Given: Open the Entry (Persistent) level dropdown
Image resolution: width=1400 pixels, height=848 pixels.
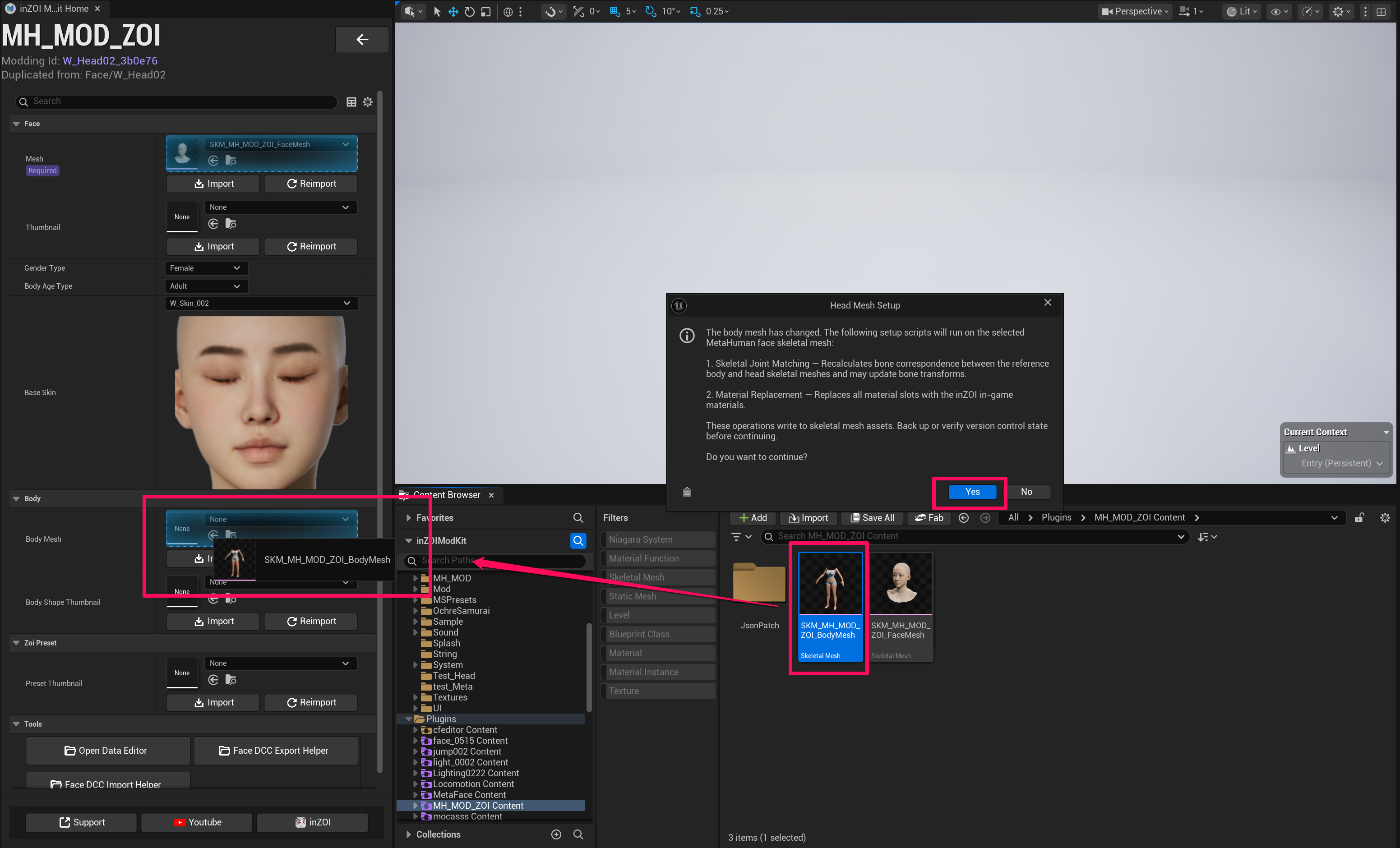Looking at the screenshot, I should pyautogui.click(x=1341, y=464).
